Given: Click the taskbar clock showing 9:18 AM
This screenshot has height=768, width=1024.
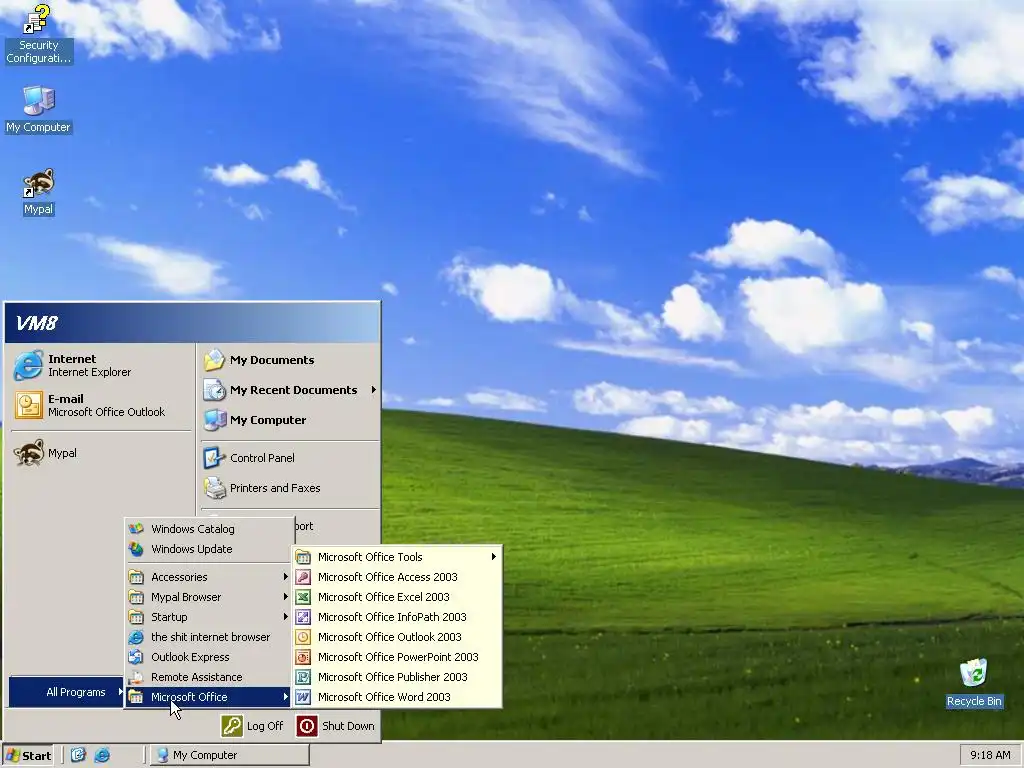Looking at the screenshot, I should [990, 755].
